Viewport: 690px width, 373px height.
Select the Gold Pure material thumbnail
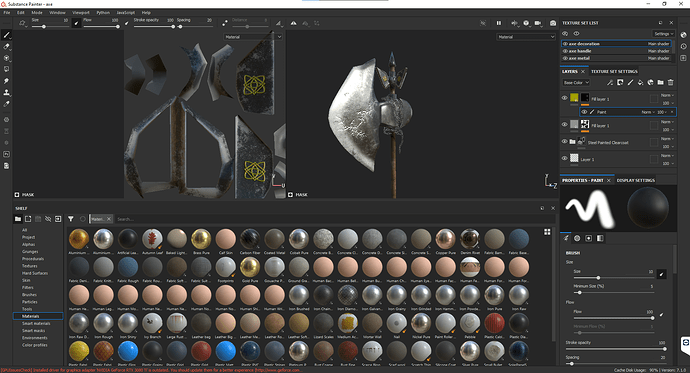click(x=250, y=267)
